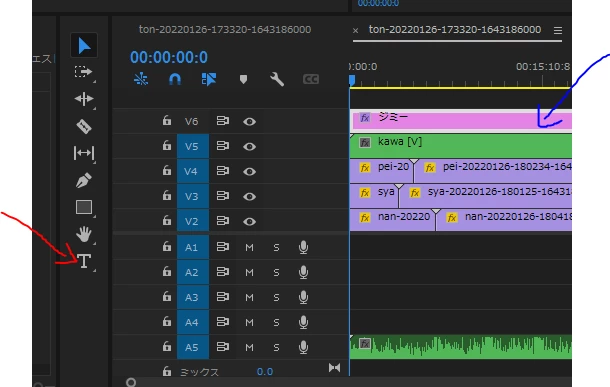Toggle the V6 track lock
Image resolution: width=610 pixels, height=387 pixels.
(167, 121)
